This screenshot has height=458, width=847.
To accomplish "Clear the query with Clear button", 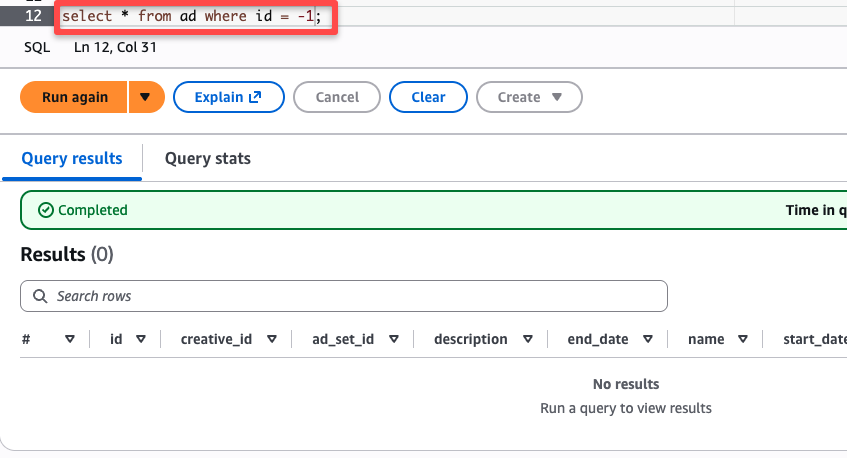I will [x=428, y=97].
